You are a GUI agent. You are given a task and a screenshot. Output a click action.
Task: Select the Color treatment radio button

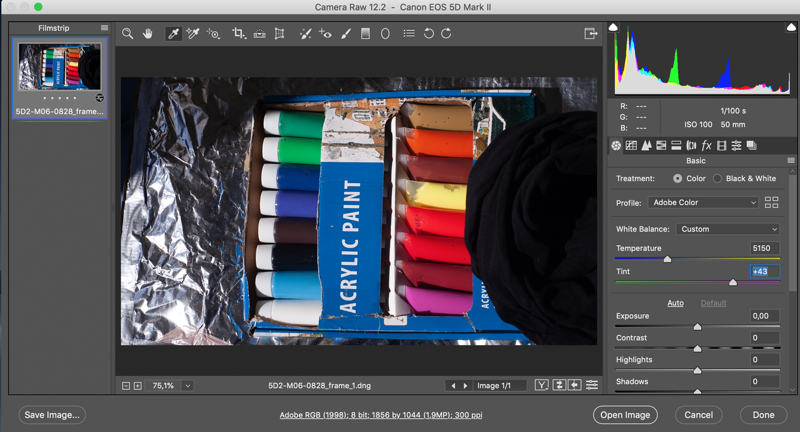[x=678, y=179]
